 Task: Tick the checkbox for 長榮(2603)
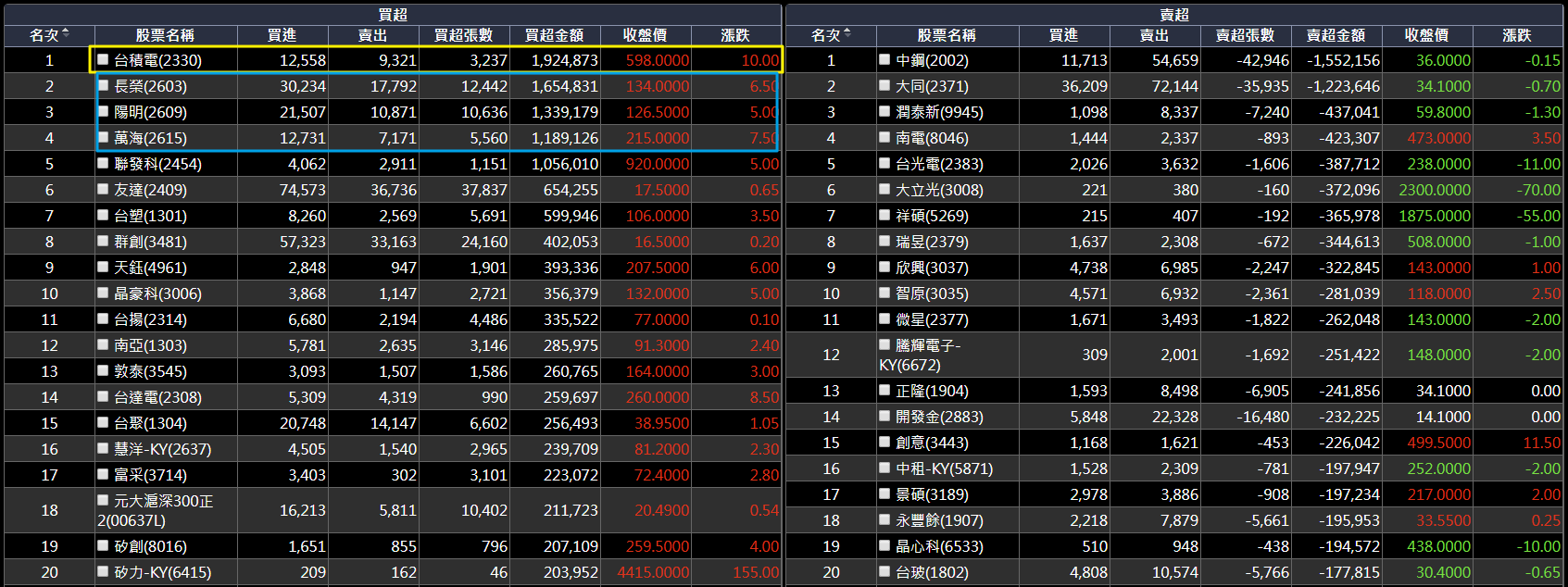coord(104,85)
